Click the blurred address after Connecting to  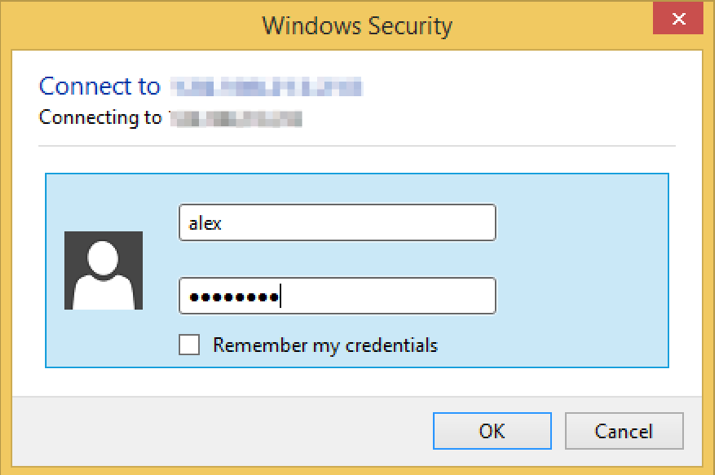235,118
